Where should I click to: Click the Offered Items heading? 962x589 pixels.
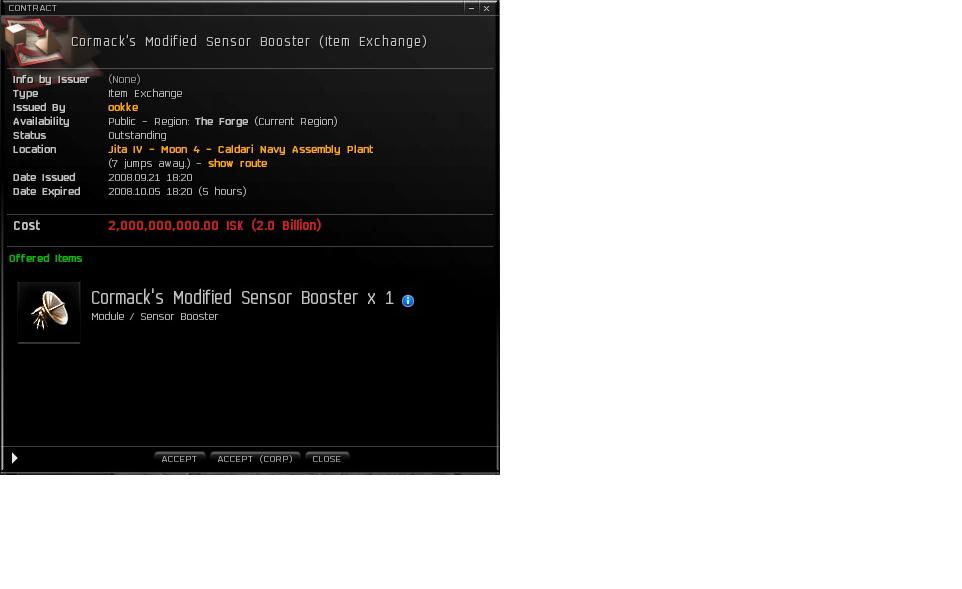(x=45, y=258)
